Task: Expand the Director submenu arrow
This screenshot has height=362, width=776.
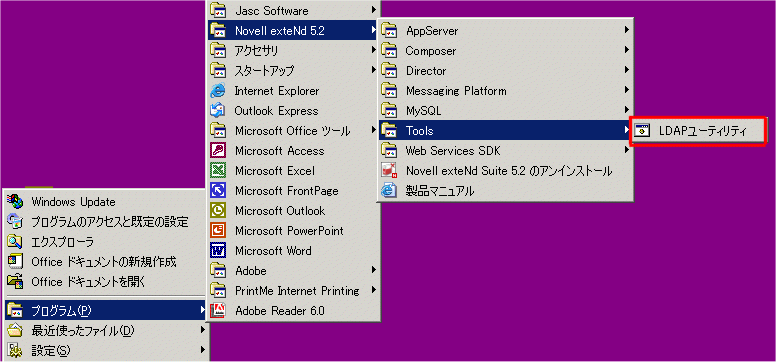Action: tap(627, 70)
